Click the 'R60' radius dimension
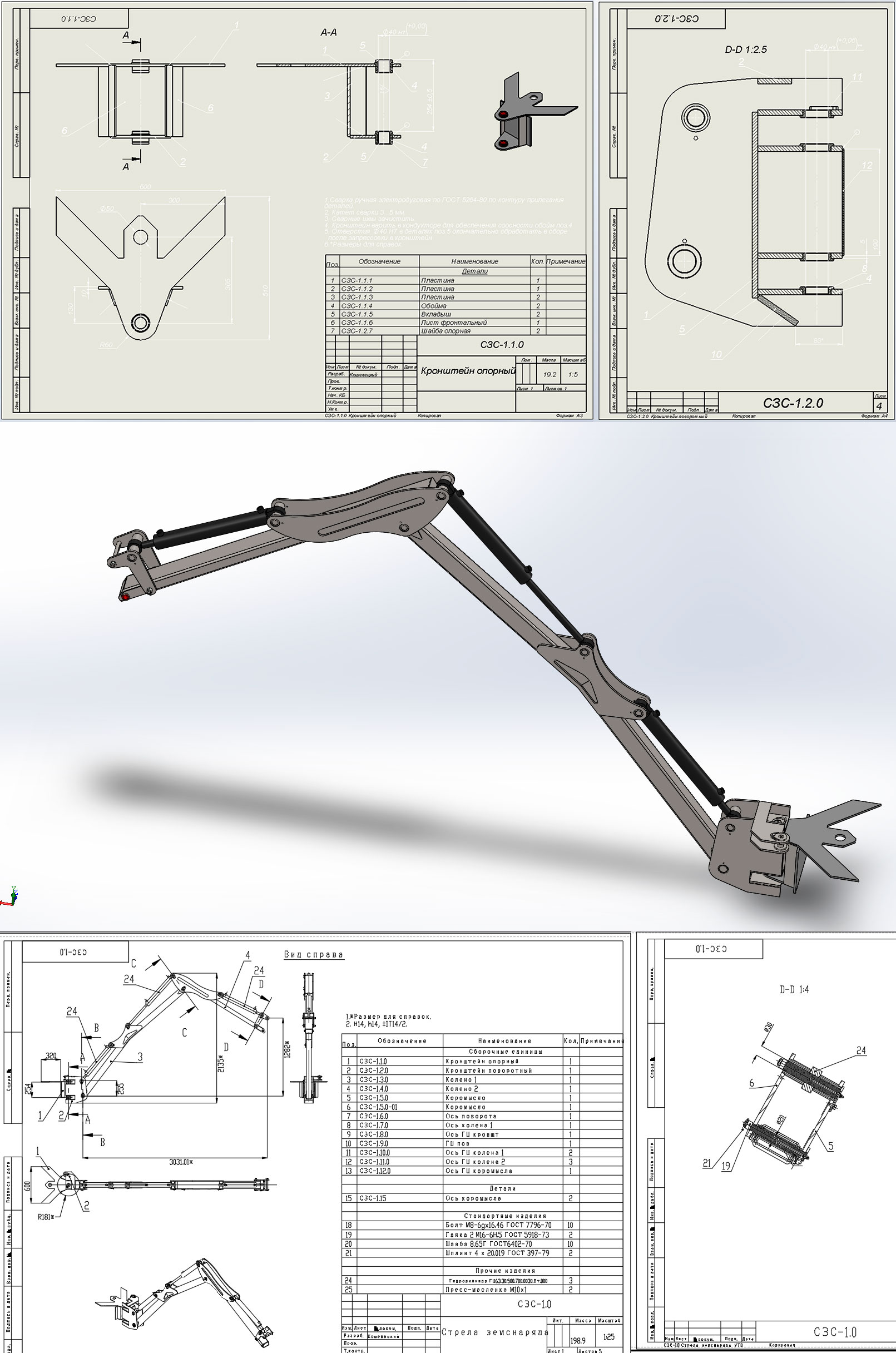 [x=106, y=345]
